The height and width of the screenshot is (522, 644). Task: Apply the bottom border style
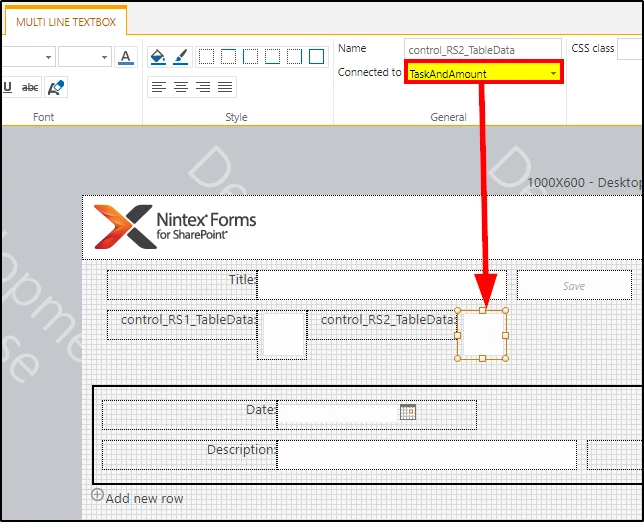pyautogui.click(x=272, y=57)
